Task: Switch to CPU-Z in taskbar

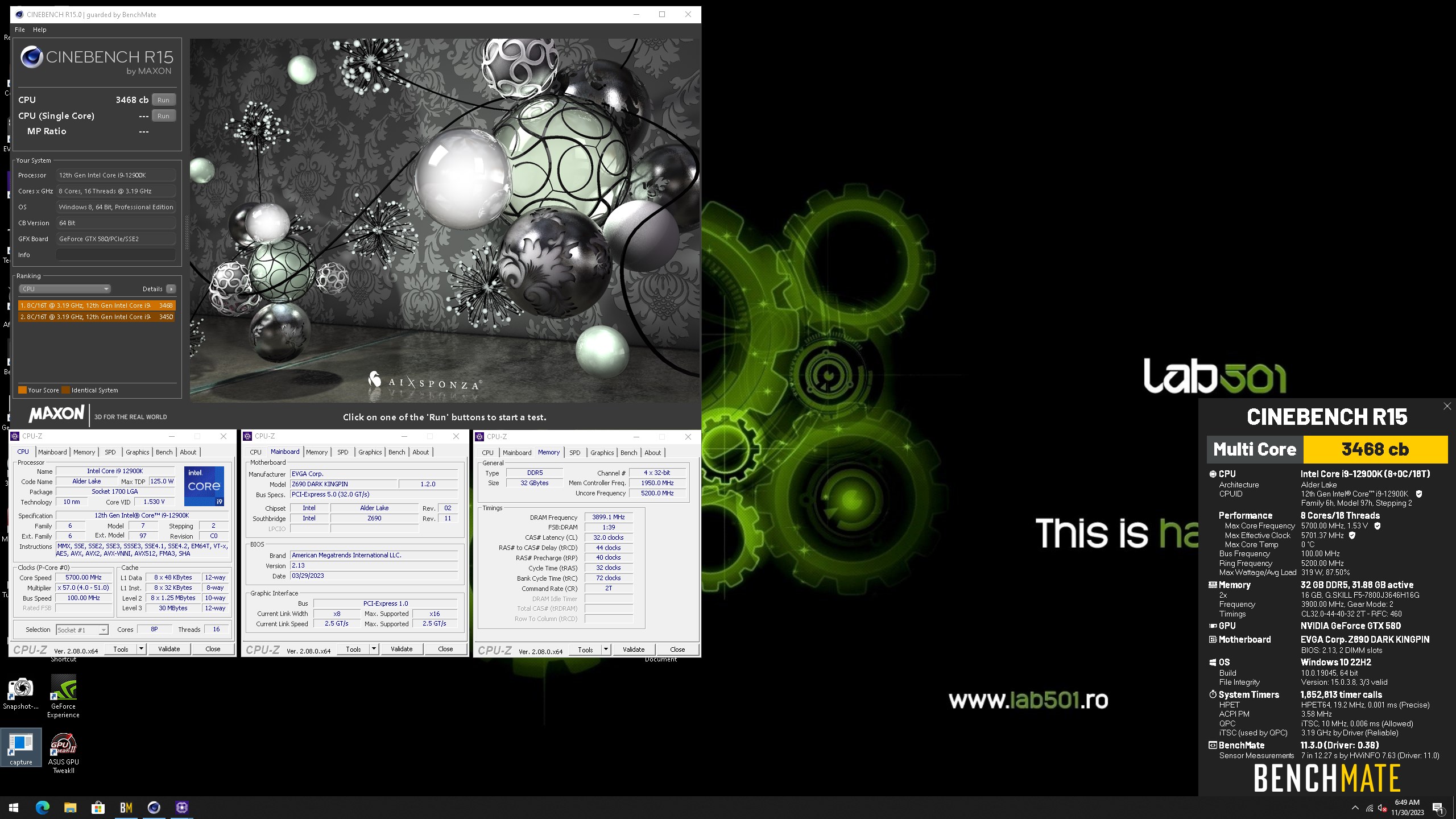Action: 182,807
